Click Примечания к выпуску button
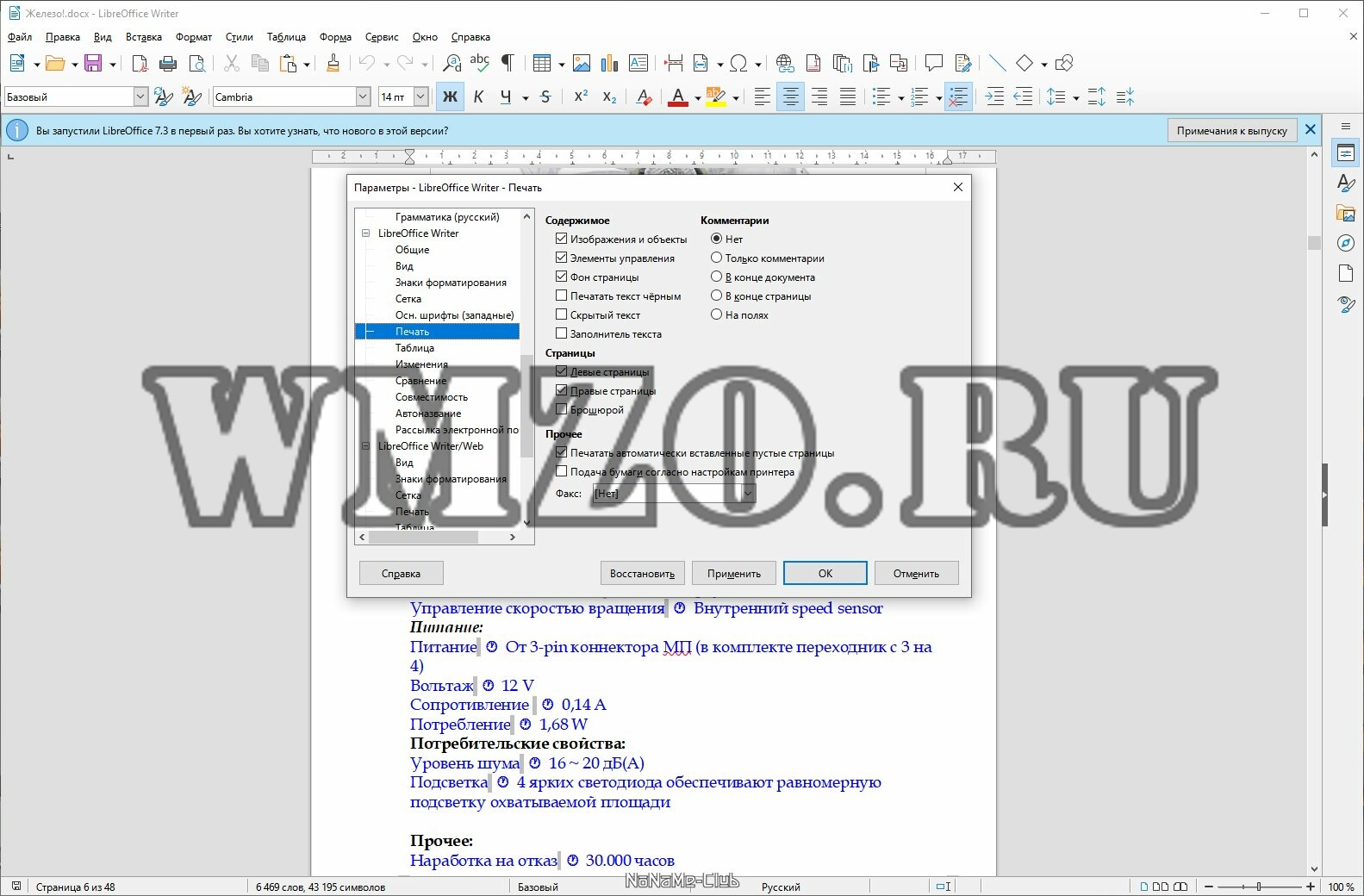Viewport: 1364px width, 896px height. pyautogui.click(x=1232, y=130)
